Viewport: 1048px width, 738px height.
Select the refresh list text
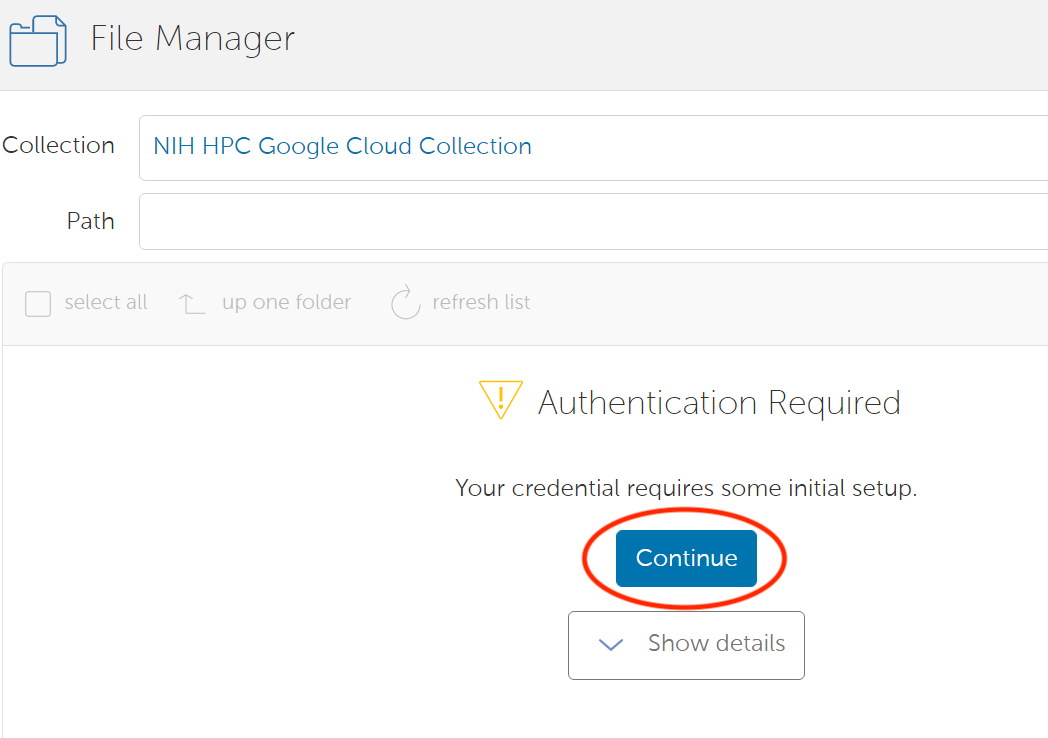481,303
